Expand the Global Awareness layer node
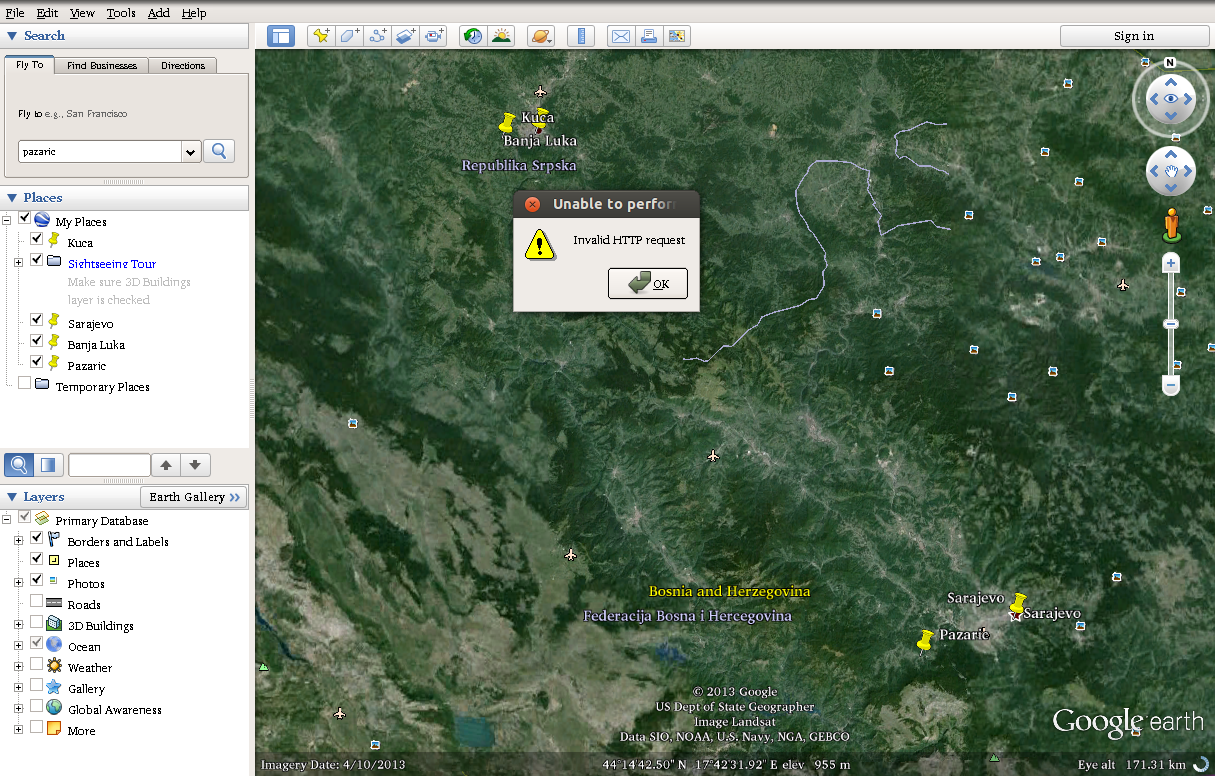This screenshot has height=776, width=1215. (18, 708)
